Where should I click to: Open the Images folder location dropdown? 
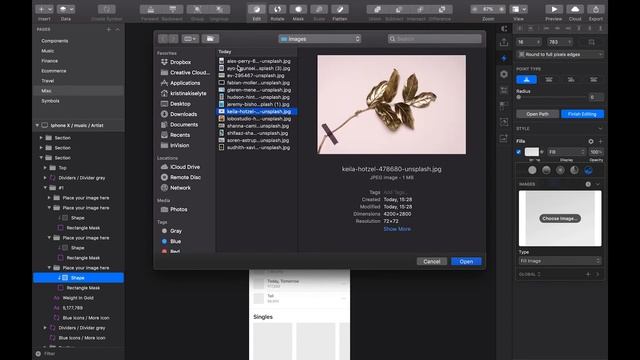(x=320, y=39)
